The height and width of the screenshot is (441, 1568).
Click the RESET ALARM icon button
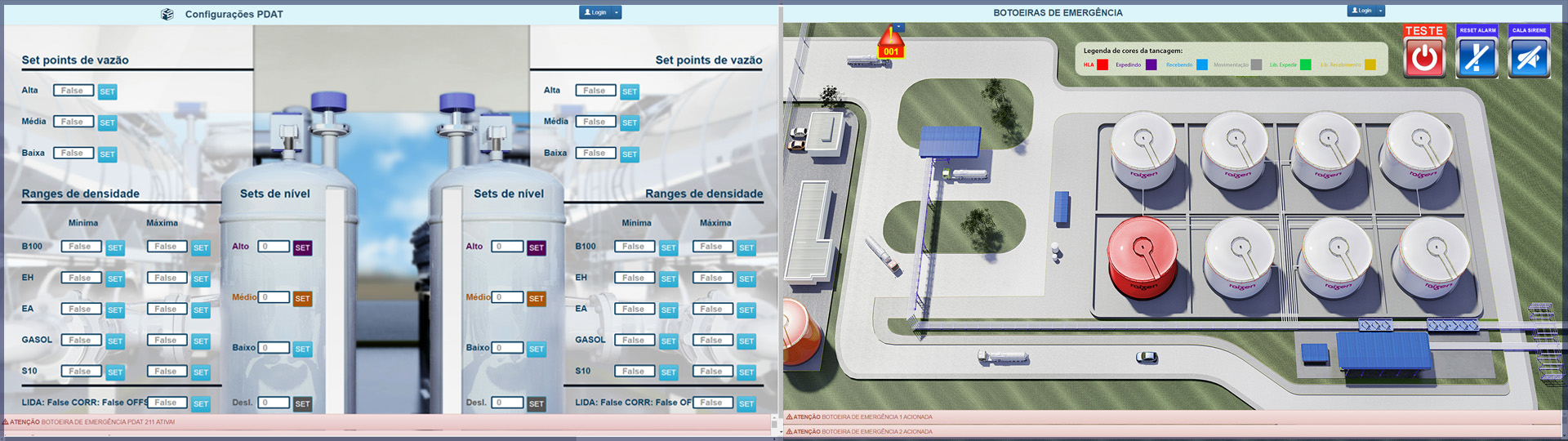(x=1477, y=57)
